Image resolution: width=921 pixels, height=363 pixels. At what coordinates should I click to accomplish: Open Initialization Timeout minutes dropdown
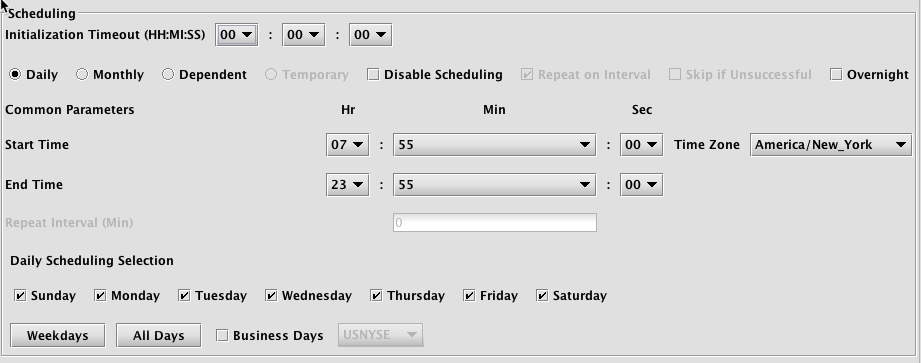coord(304,35)
